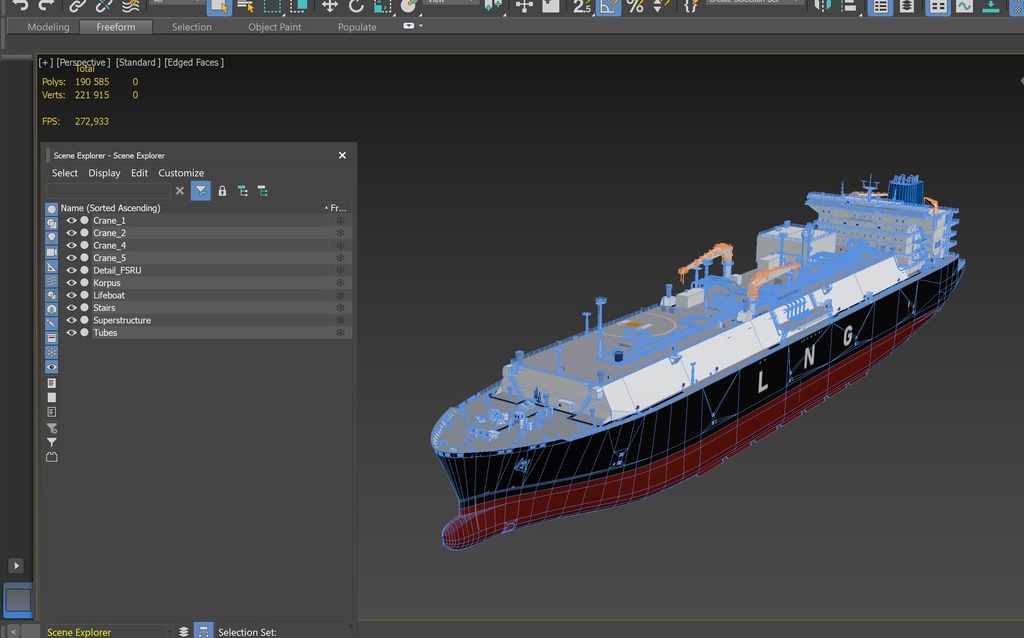The image size is (1024, 638).
Task: Toggle the Display Cameras filter icon
Action: pyautogui.click(x=52, y=252)
